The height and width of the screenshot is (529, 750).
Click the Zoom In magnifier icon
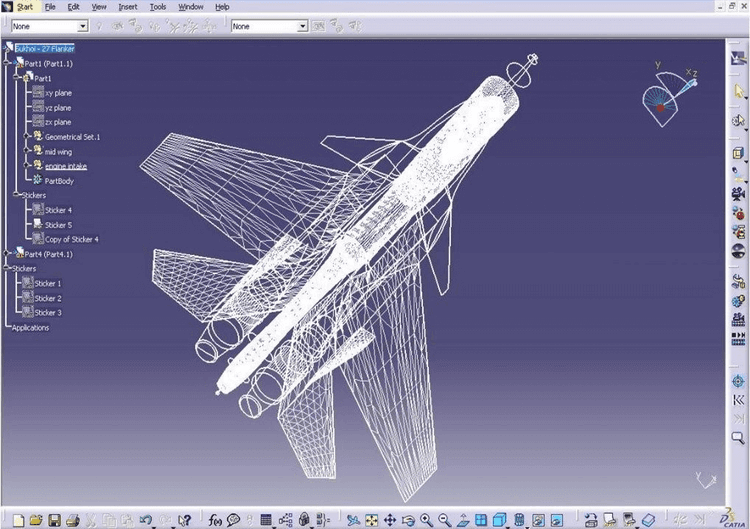427,520
